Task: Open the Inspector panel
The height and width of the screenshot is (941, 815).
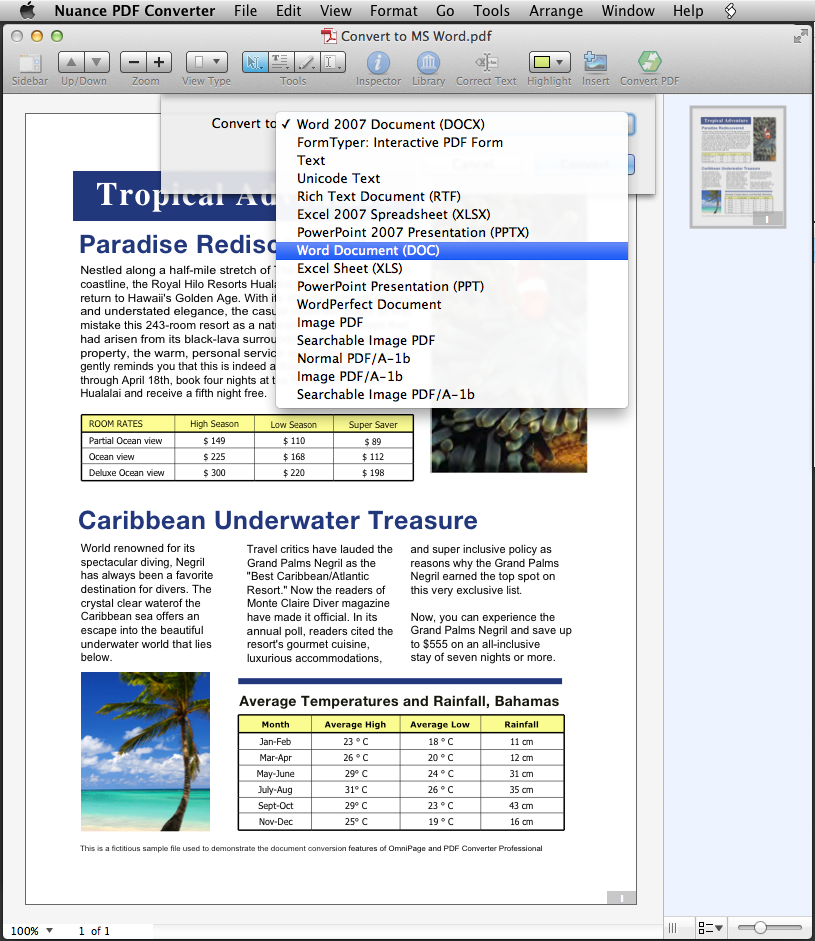Action: [x=378, y=63]
